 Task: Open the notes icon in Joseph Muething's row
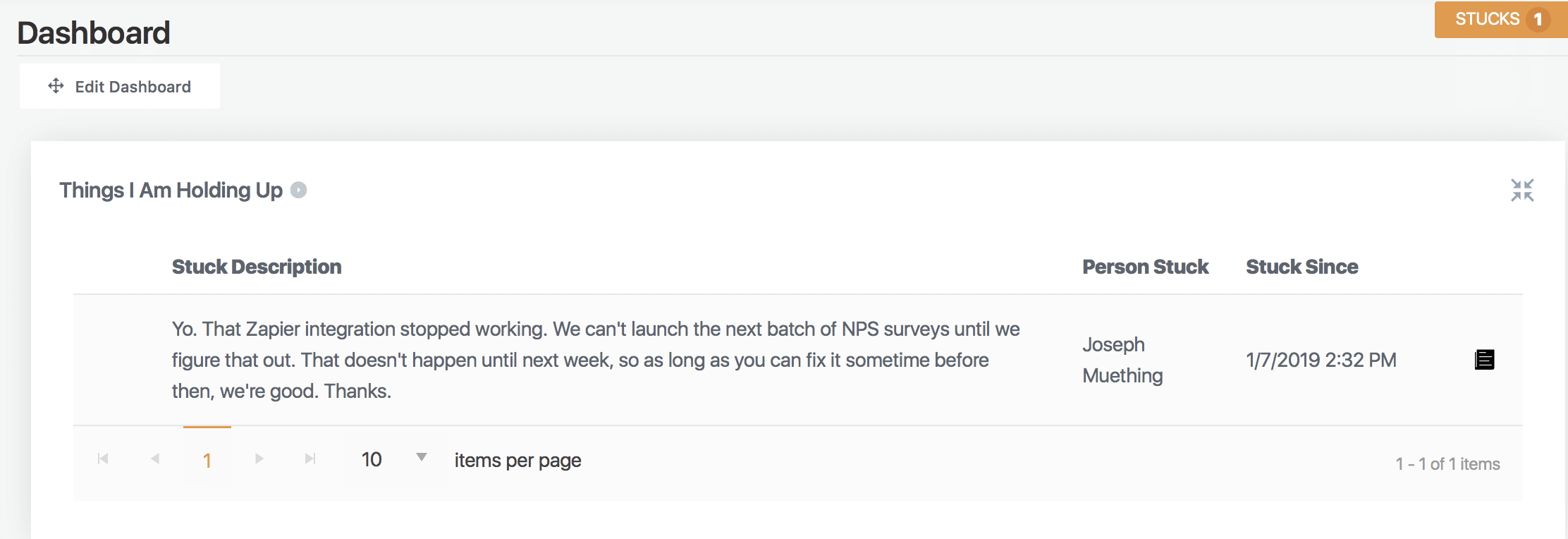pyautogui.click(x=1484, y=360)
